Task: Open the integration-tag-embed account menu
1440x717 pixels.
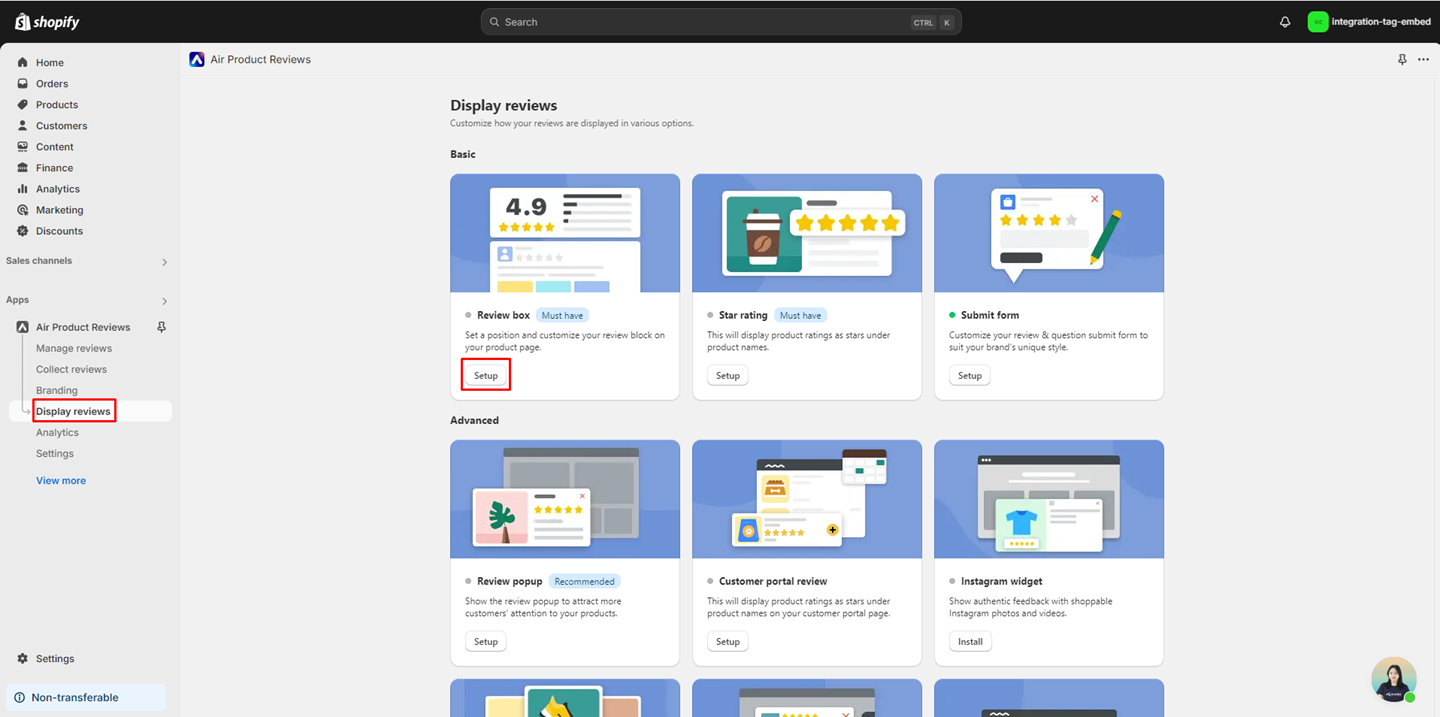Action: click(x=1369, y=22)
